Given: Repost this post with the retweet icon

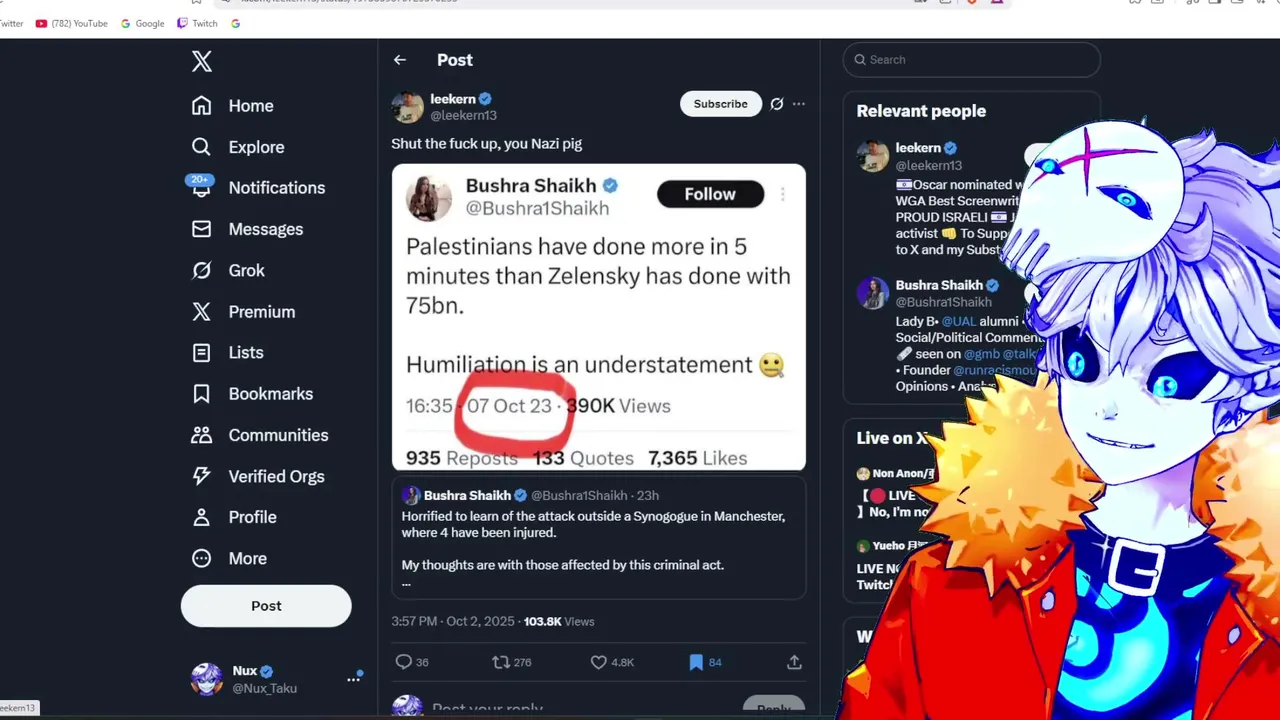Looking at the screenshot, I should 501,662.
